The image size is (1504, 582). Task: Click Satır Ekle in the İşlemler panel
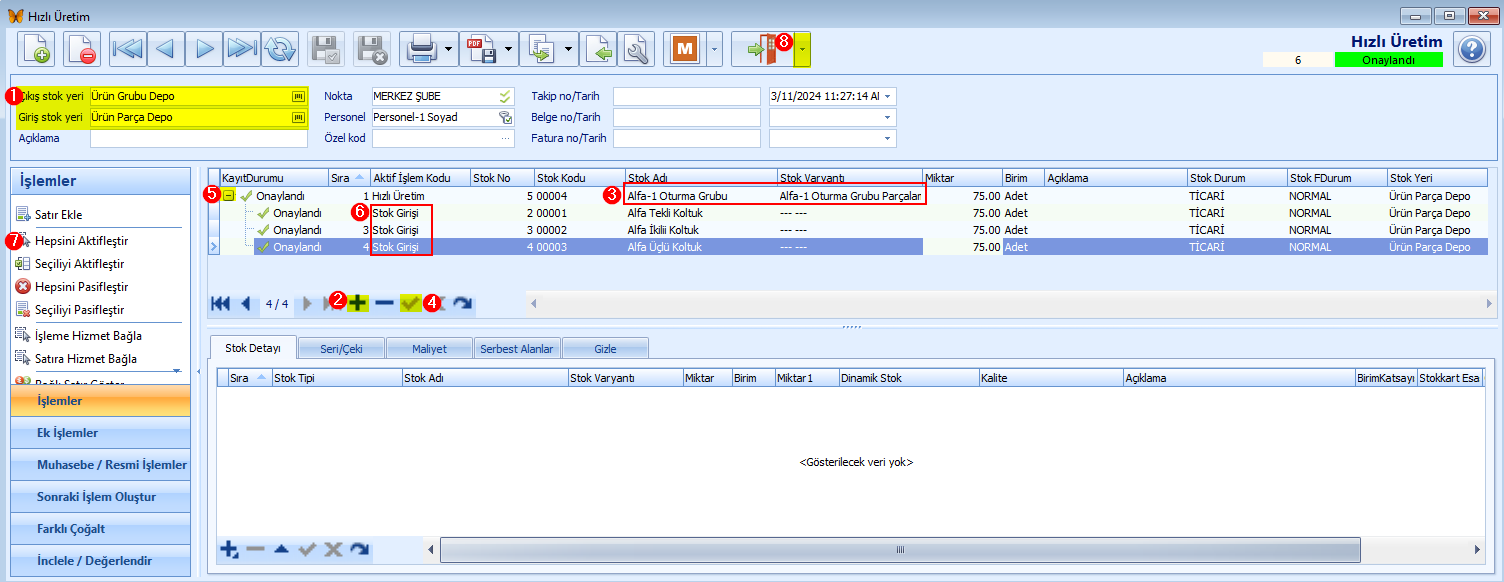click(x=58, y=215)
